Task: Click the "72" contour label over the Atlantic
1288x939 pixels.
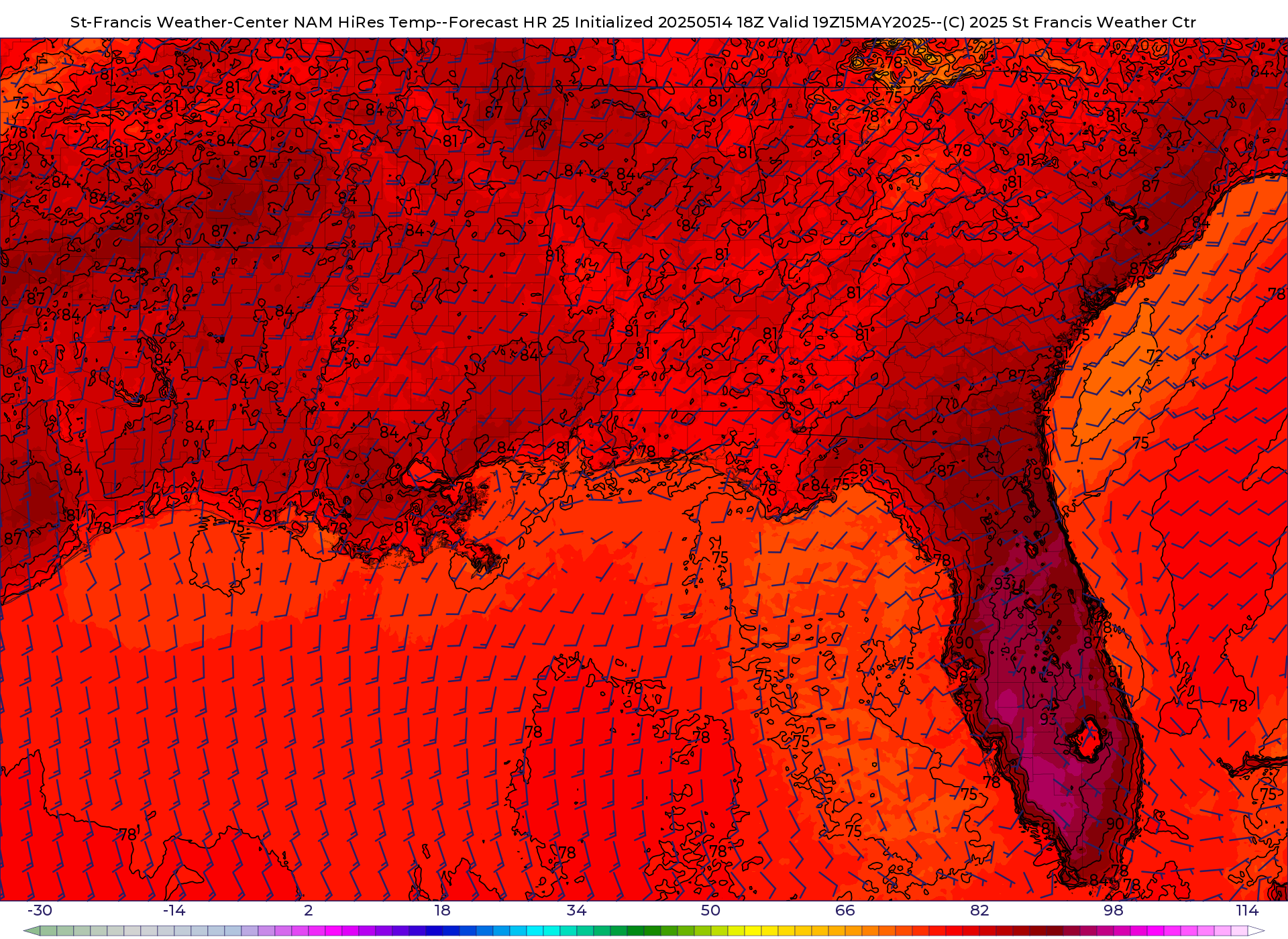Action: tap(1155, 355)
